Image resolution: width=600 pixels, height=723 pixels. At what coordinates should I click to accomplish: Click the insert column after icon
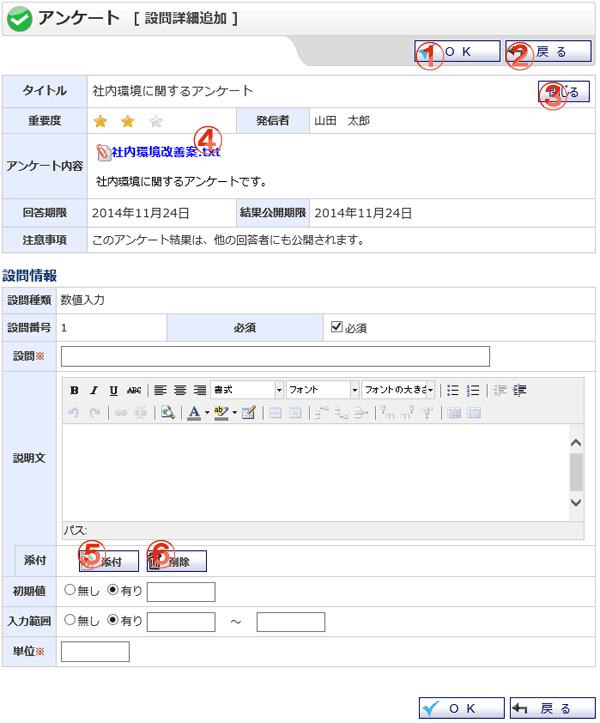(407, 412)
